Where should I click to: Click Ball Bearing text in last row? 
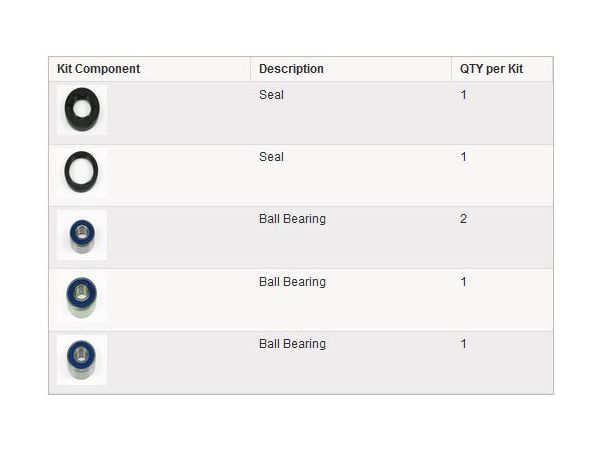point(292,344)
